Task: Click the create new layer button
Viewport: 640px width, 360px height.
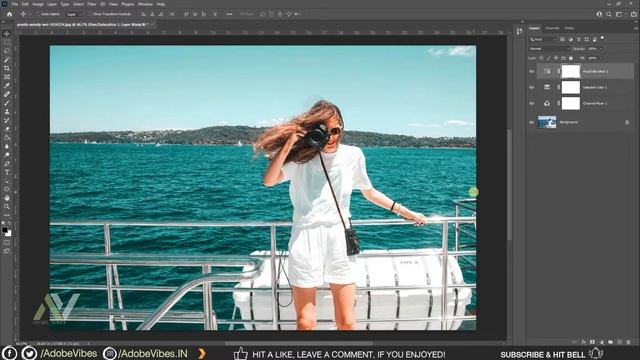Action: (620, 342)
